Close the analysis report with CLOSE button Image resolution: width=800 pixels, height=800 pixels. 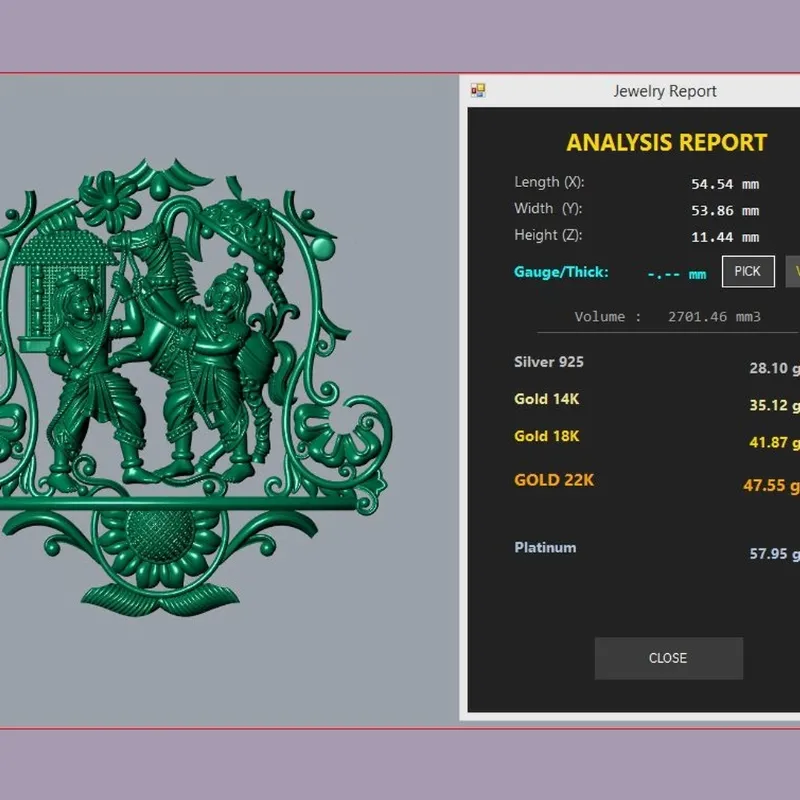click(668, 658)
